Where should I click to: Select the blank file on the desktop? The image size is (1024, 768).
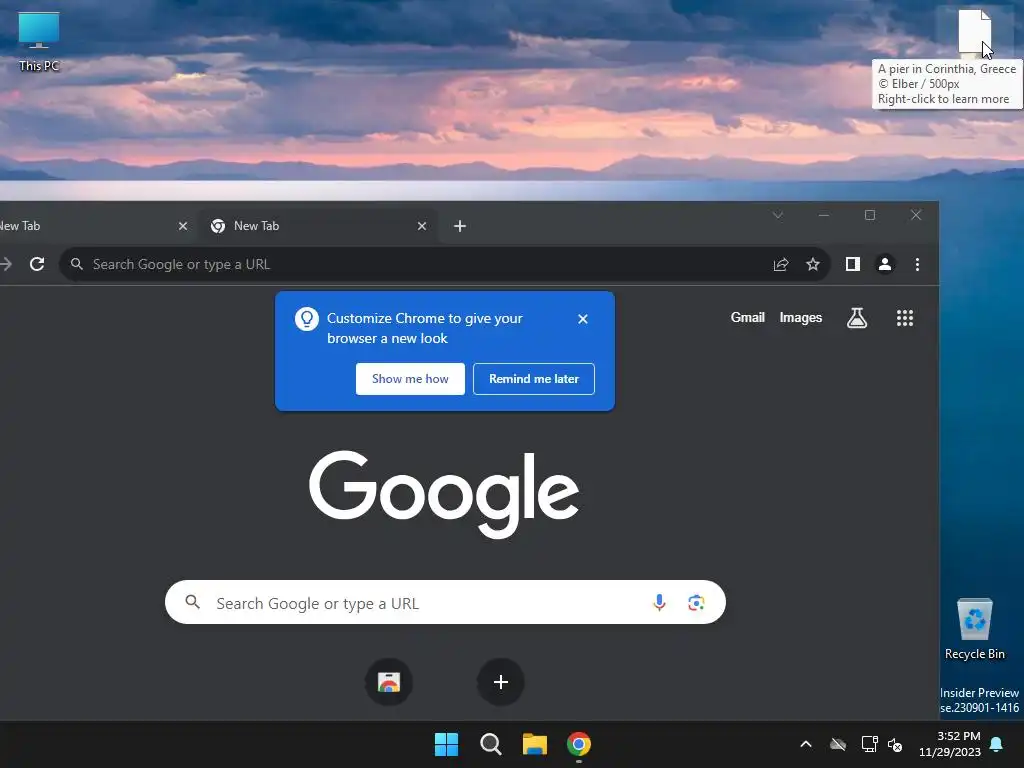point(974,31)
